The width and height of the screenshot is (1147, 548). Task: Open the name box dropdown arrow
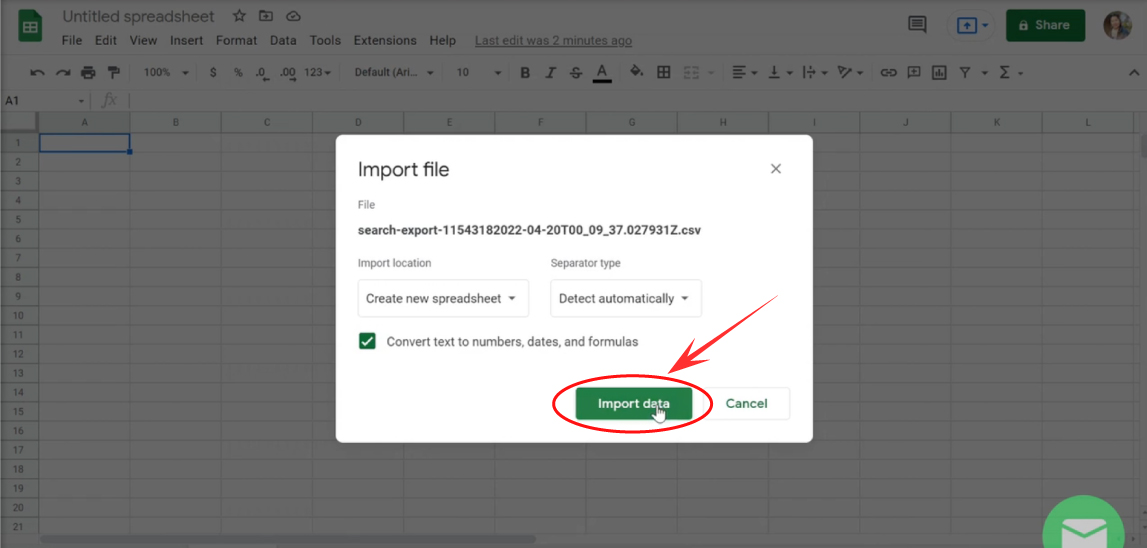pyautogui.click(x=81, y=101)
